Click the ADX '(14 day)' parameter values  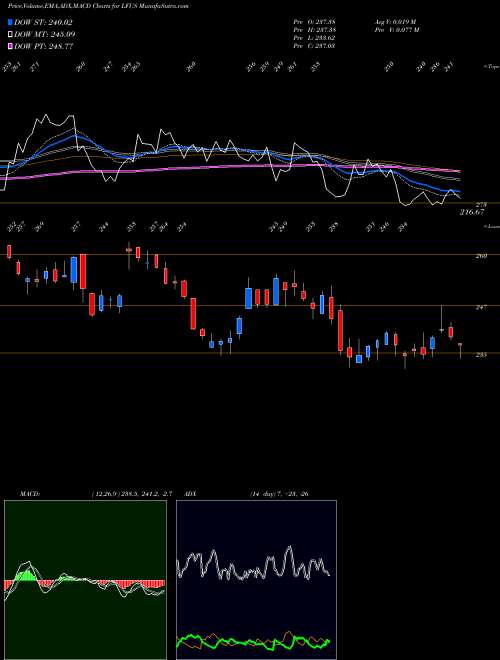[279, 494]
